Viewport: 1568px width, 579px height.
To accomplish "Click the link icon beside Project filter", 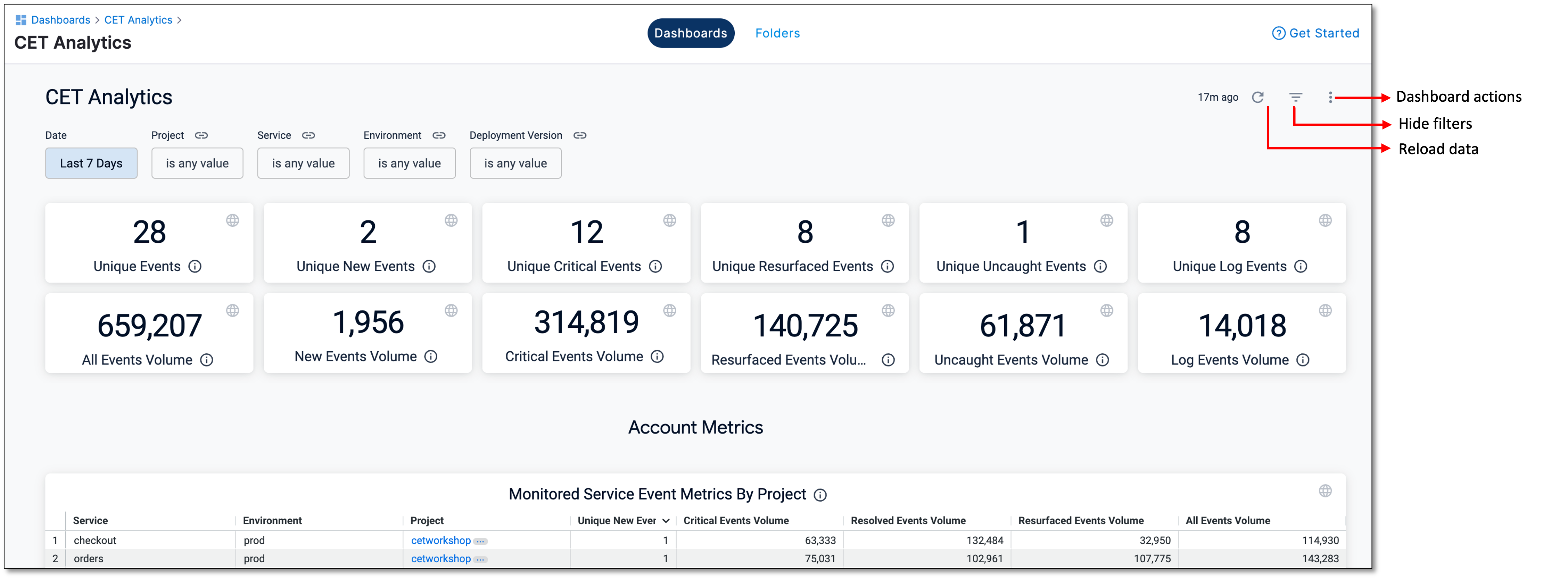I will tap(201, 135).
